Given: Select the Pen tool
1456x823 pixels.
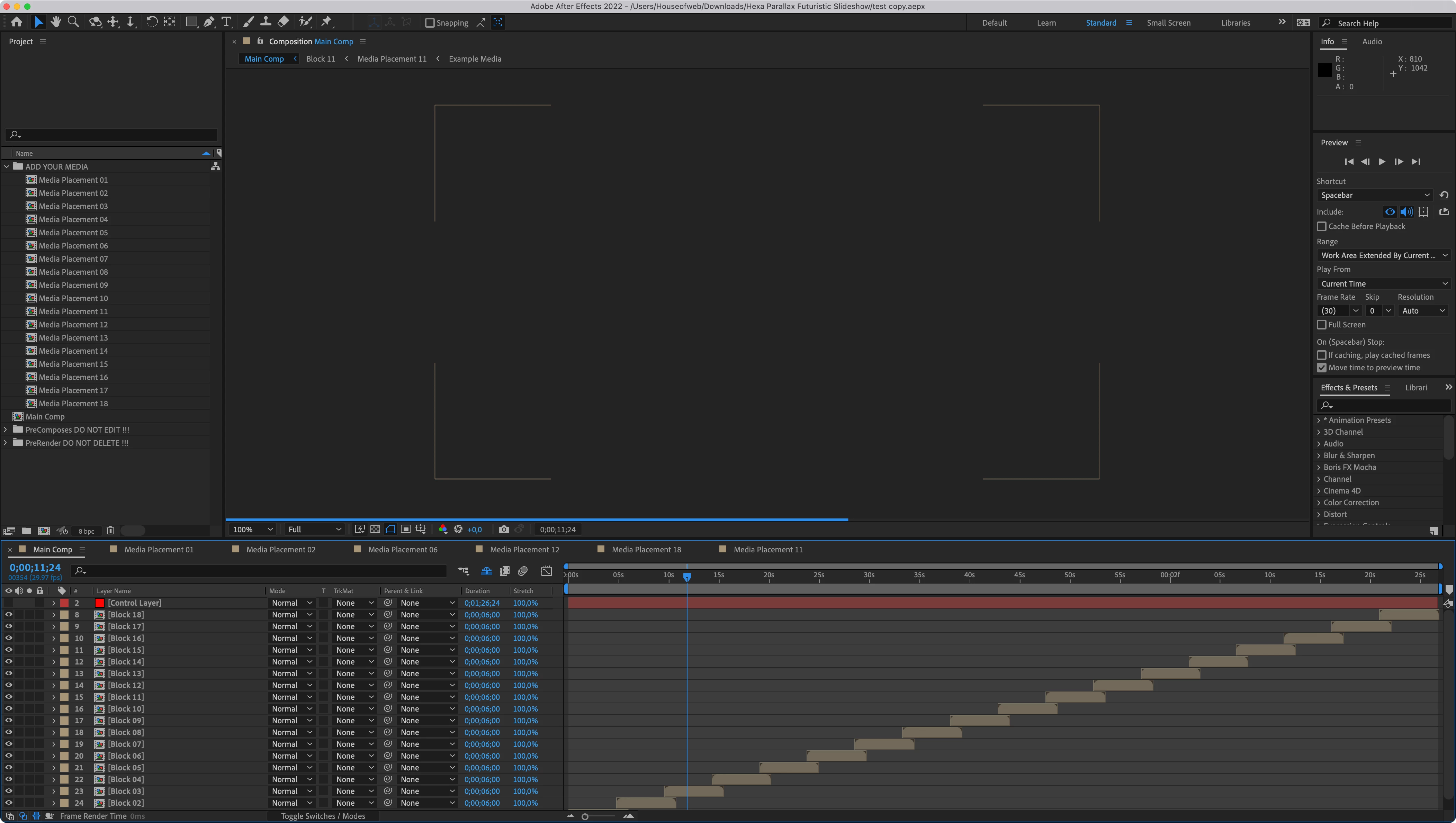Looking at the screenshot, I should [208, 22].
